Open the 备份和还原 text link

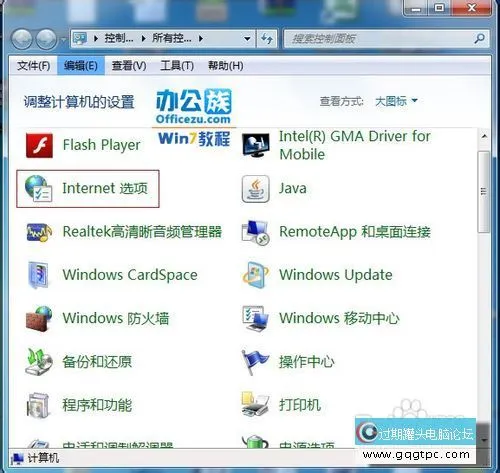(x=97, y=362)
